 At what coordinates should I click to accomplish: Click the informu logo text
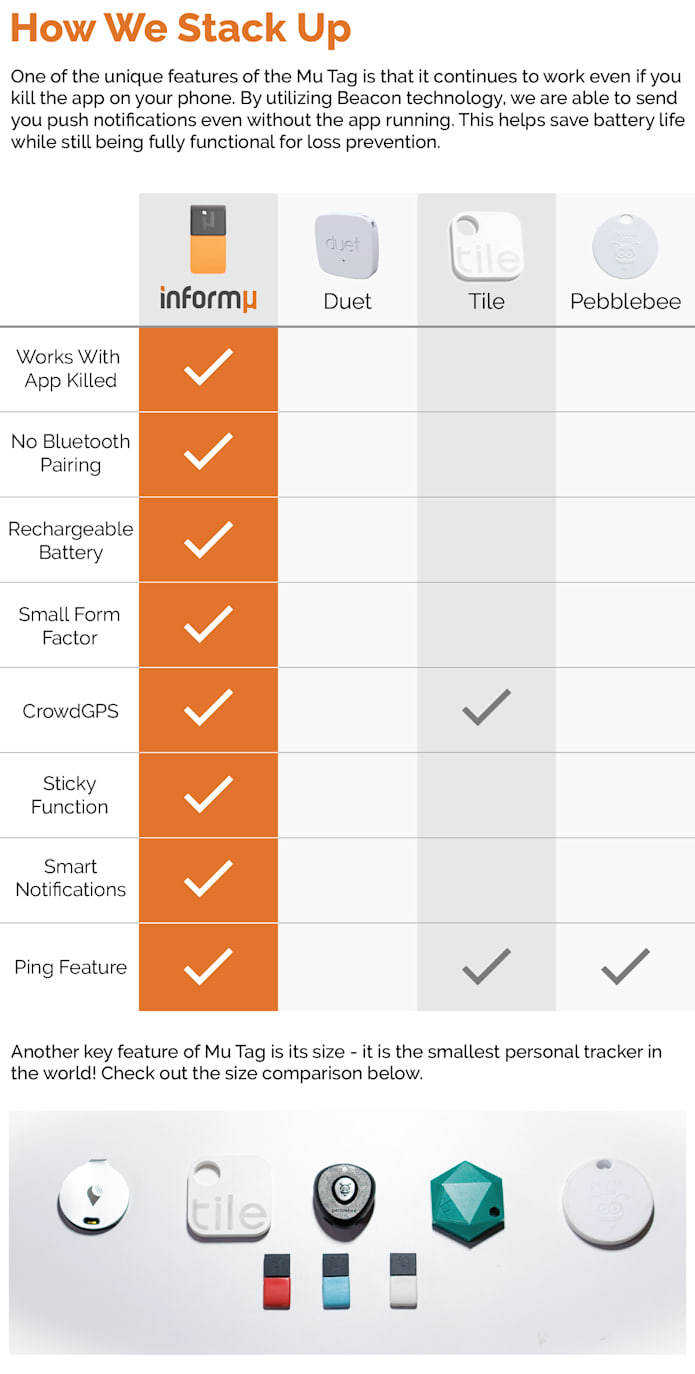click(208, 298)
